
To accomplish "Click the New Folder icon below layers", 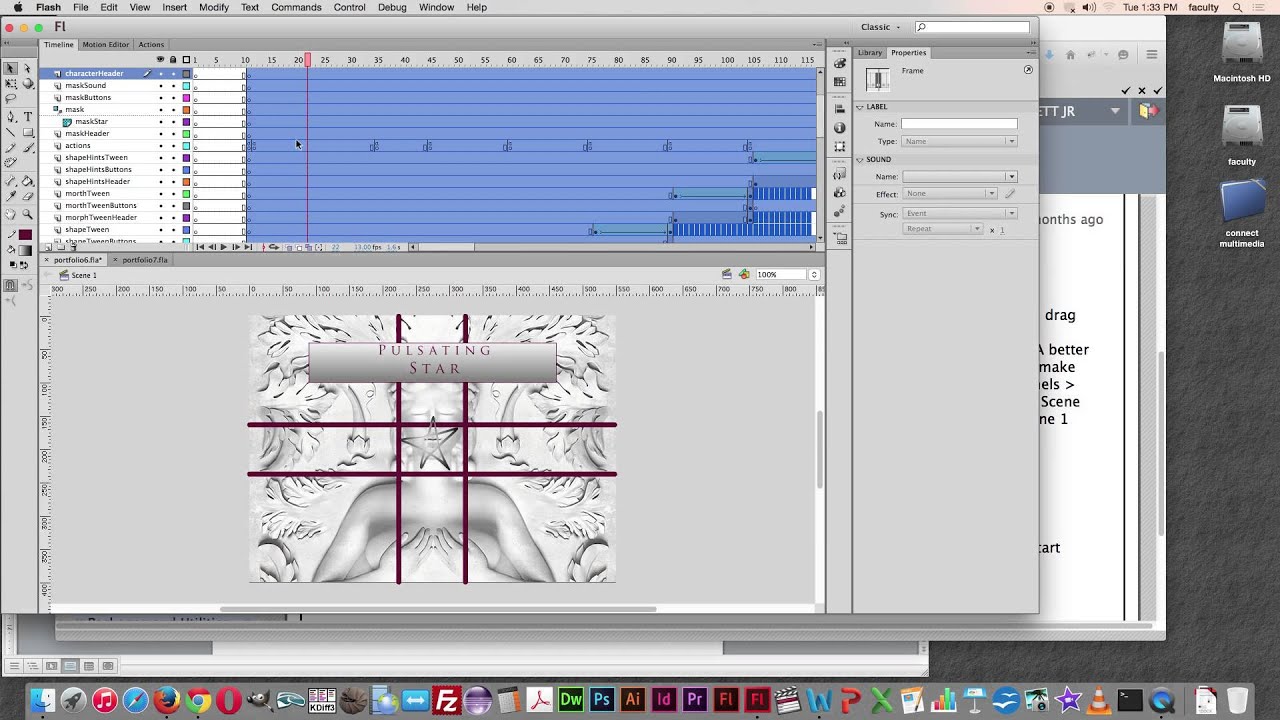I will click(61, 247).
